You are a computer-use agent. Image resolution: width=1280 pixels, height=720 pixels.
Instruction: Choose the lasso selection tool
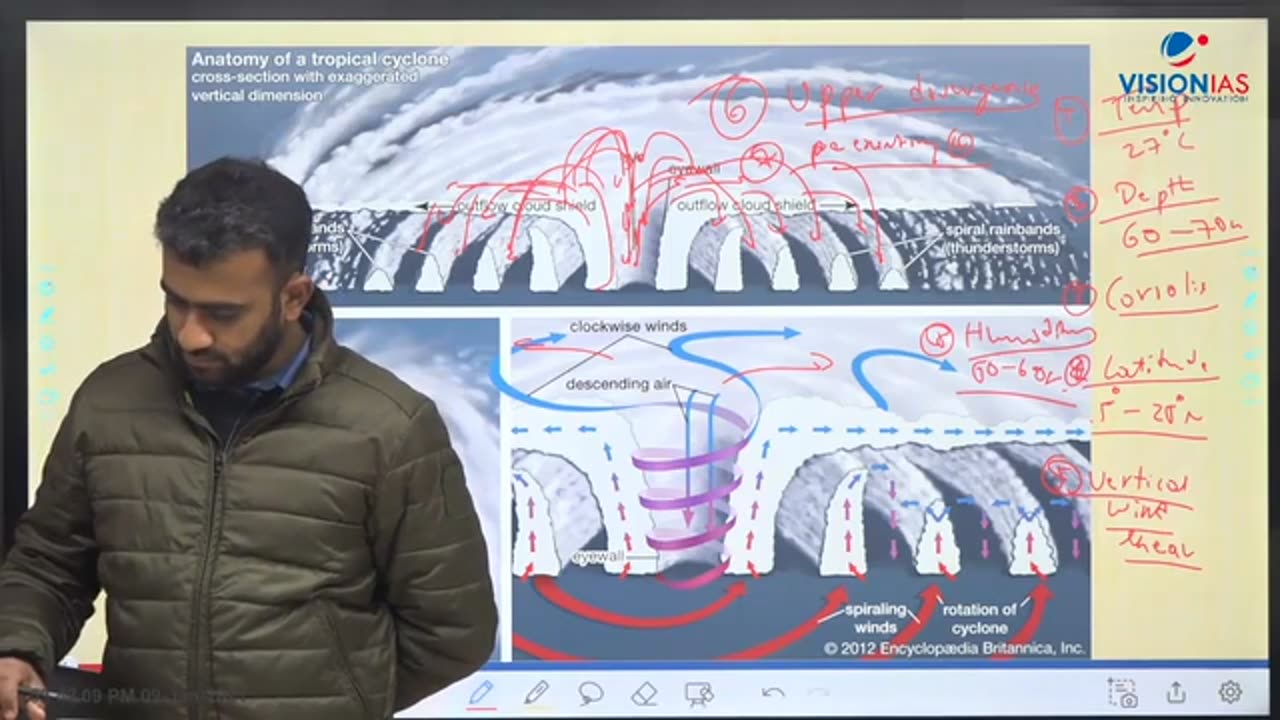click(591, 692)
